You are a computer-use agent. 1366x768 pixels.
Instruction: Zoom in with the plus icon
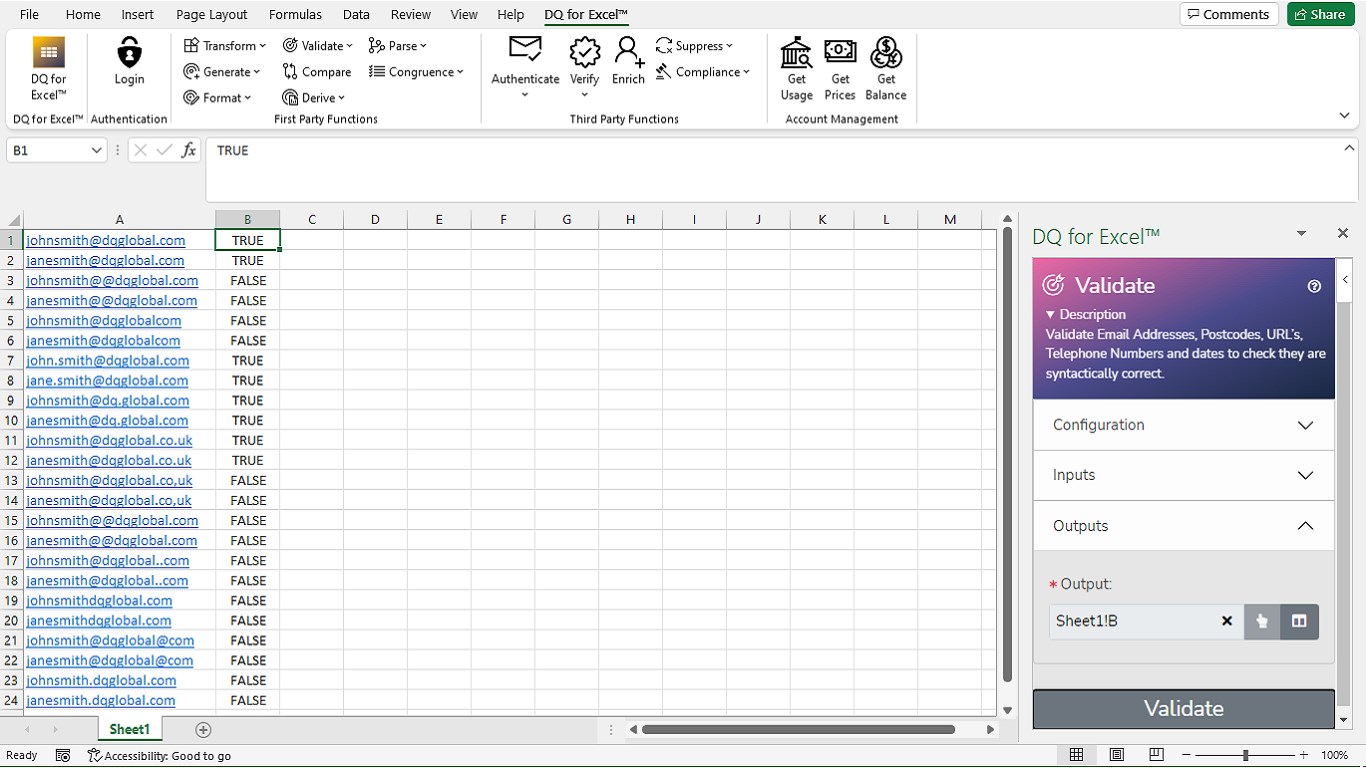pyautogui.click(x=1303, y=755)
